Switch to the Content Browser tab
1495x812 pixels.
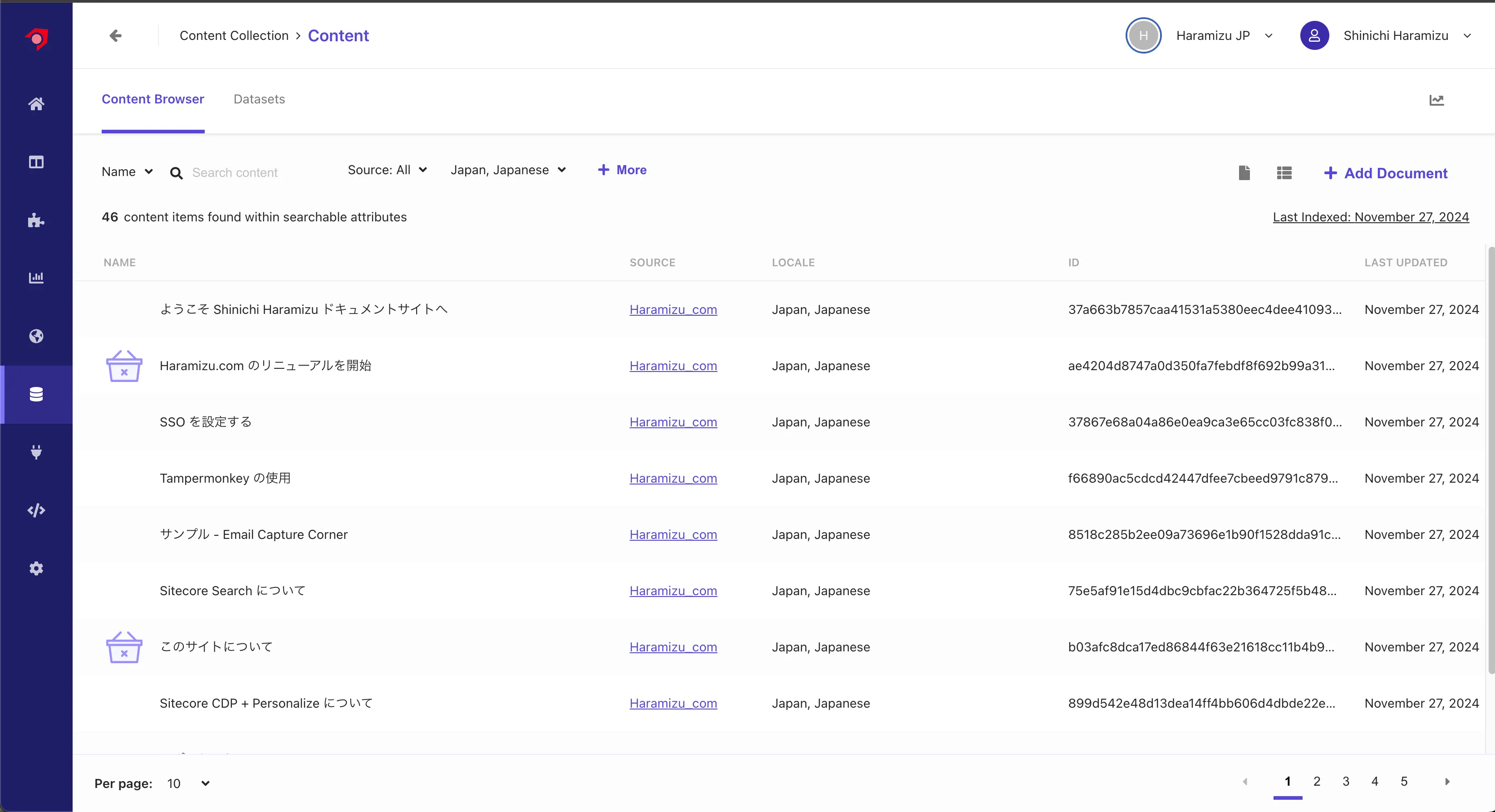152,99
